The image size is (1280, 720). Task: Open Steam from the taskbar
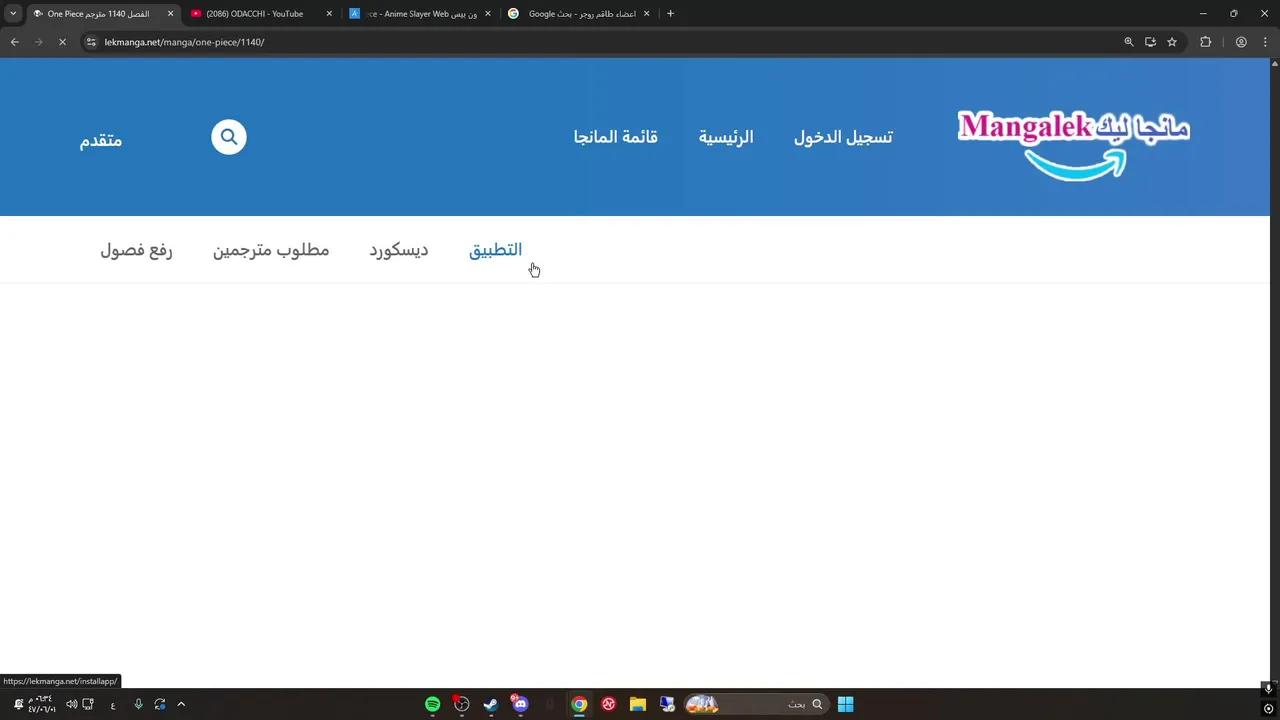coord(491,704)
